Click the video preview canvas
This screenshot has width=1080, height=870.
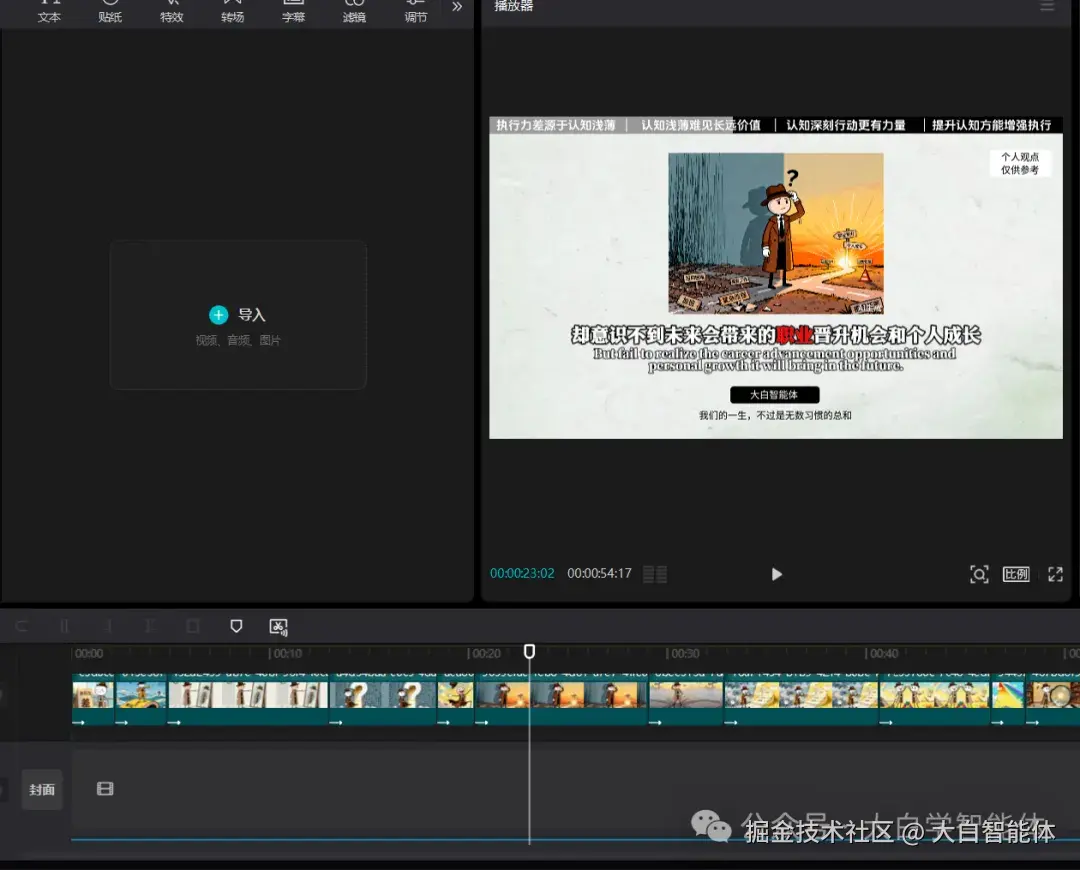[x=776, y=278]
